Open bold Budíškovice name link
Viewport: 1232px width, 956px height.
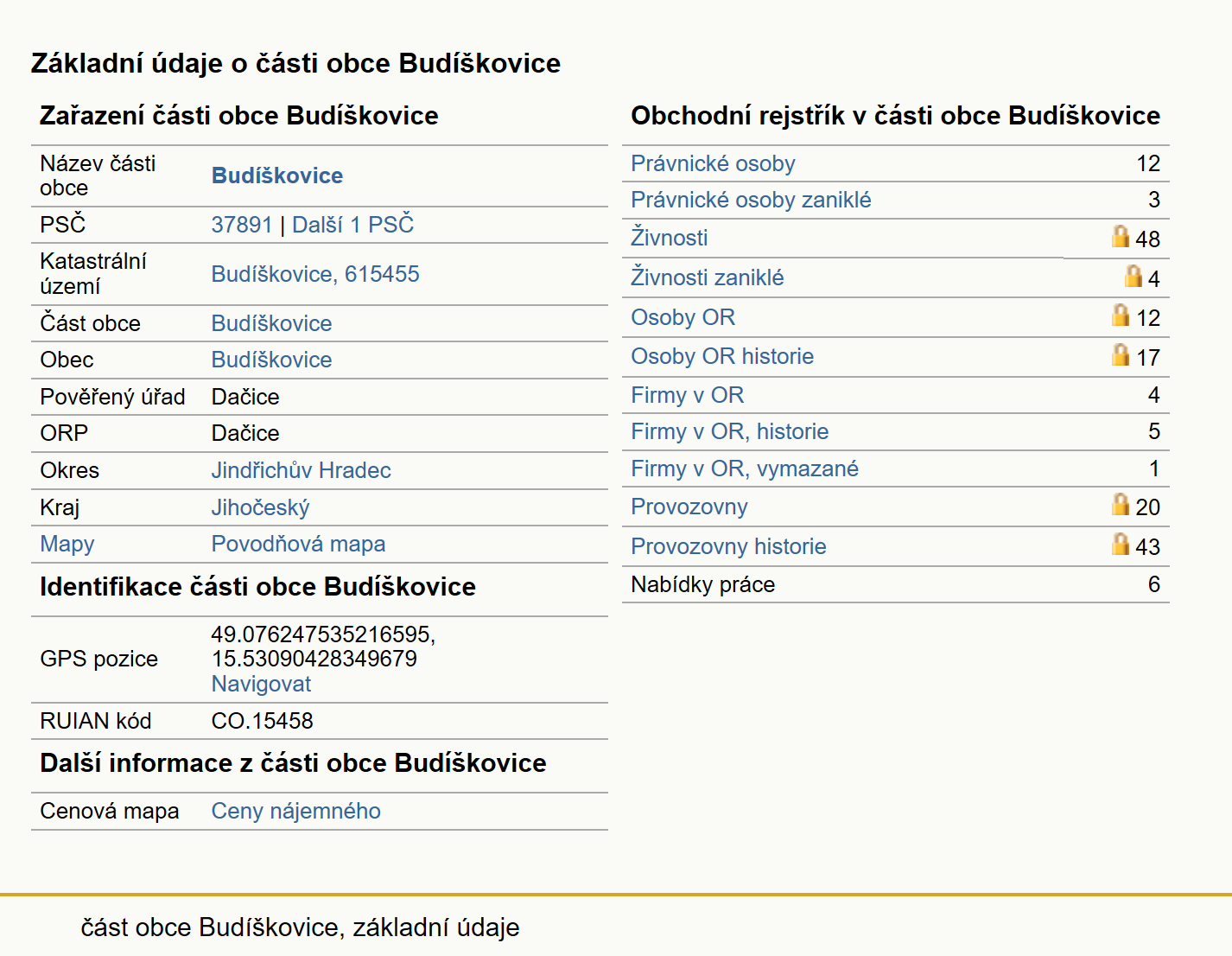[x=276, y=175]
